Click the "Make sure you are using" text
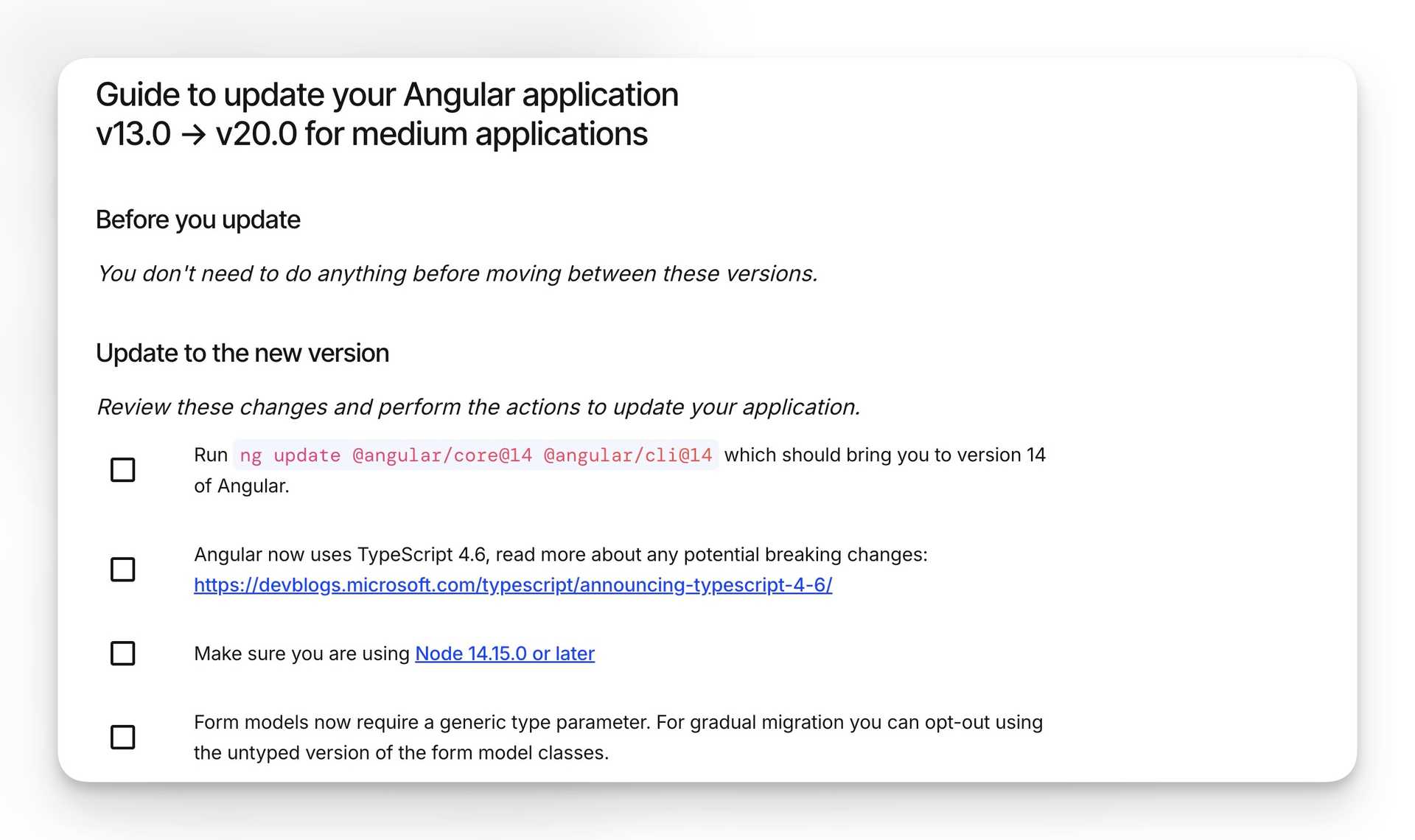1415x840 pixels. (302, 653)
